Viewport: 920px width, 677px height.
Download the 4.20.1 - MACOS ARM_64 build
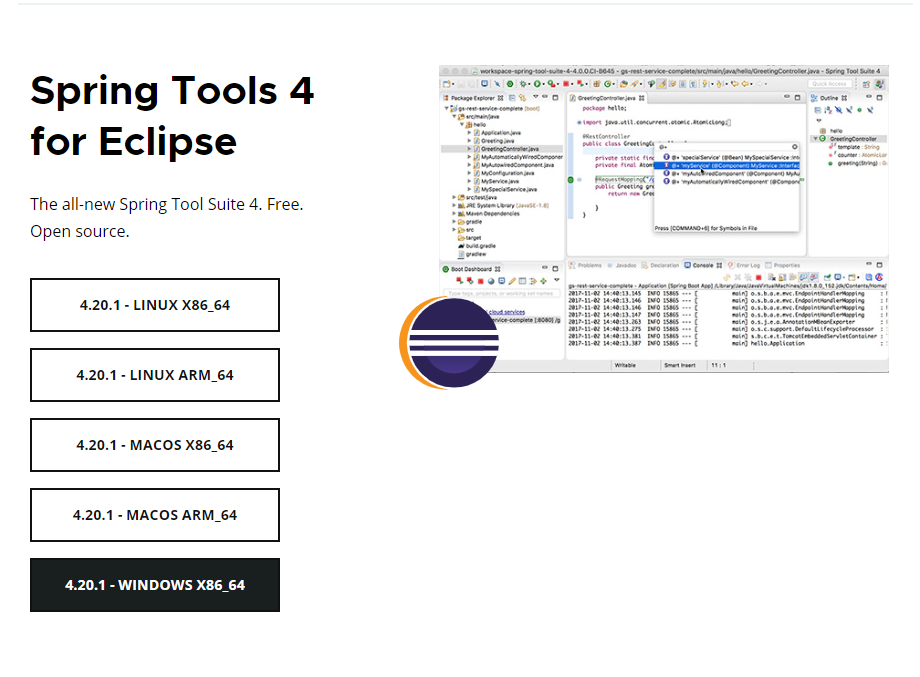coord(155,514)
